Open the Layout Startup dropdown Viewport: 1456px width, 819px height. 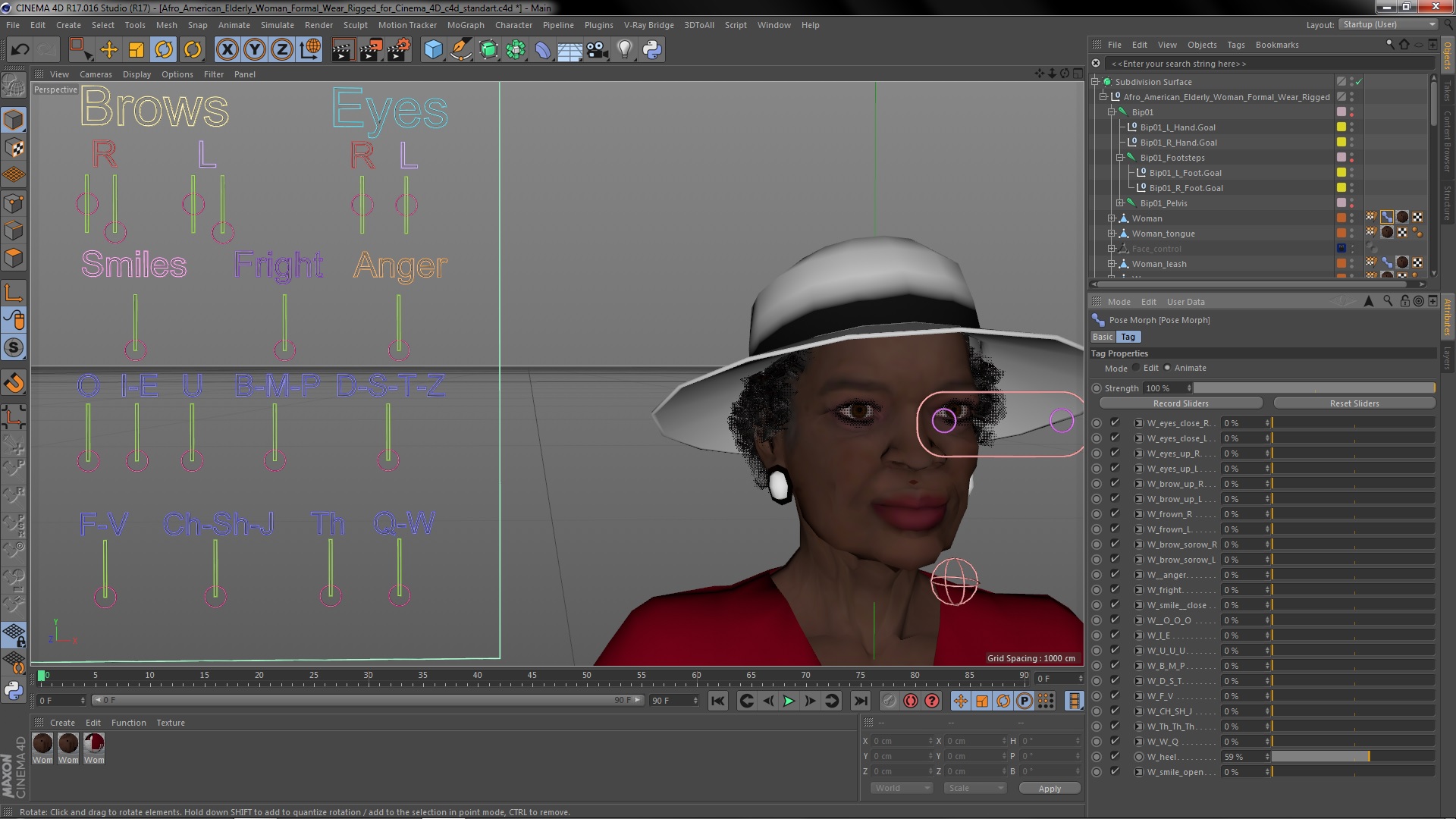click(x=1389, y=24)
